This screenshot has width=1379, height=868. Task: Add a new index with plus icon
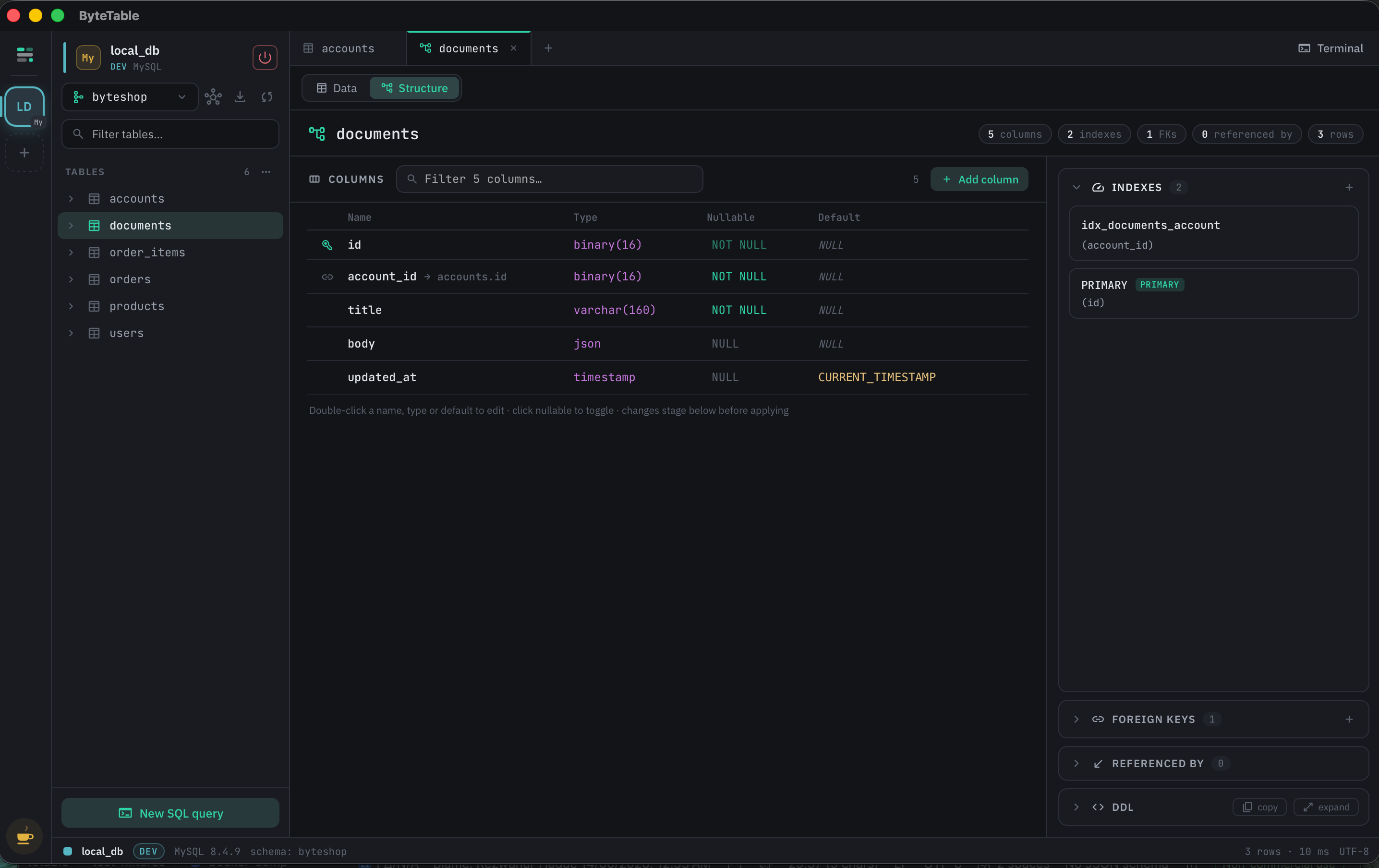(x=1349, y=187)
